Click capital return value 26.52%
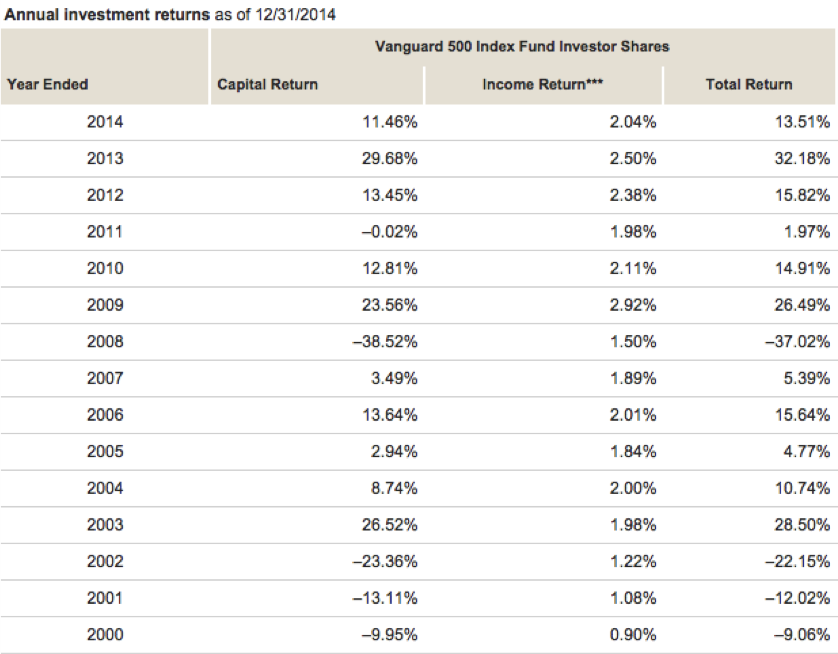838x654 pixels. click(390, 525)
